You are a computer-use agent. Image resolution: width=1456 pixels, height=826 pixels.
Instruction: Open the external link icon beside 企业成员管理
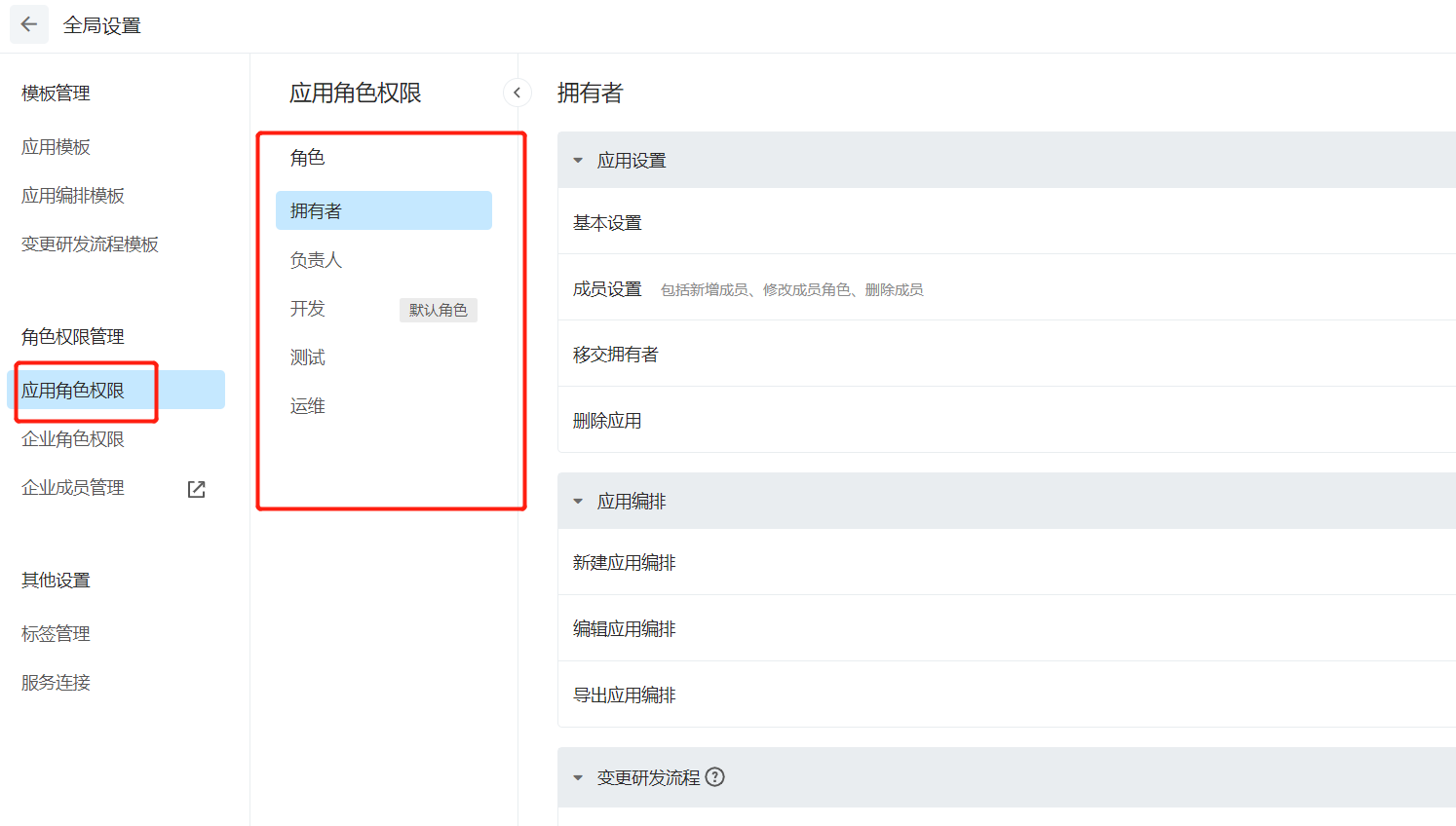point(197,489)
